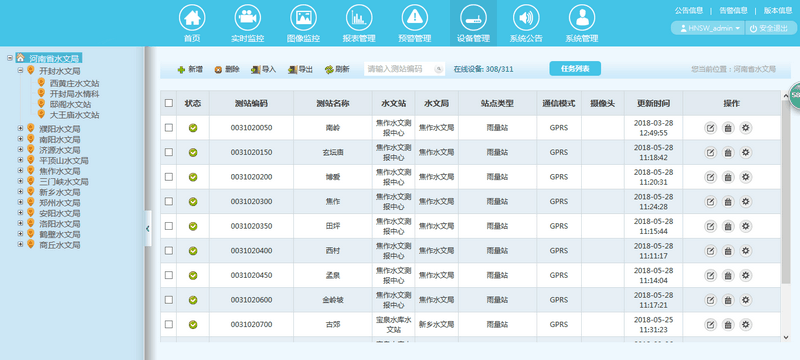800x360 pixels.
Task: Edit the 金岭坡 station row
Action: tap(710, 300)
